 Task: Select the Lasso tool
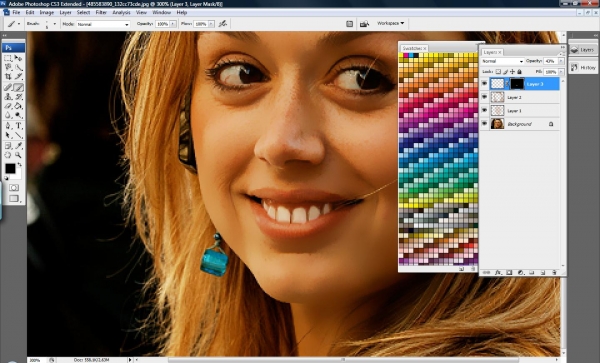(8, 68)
